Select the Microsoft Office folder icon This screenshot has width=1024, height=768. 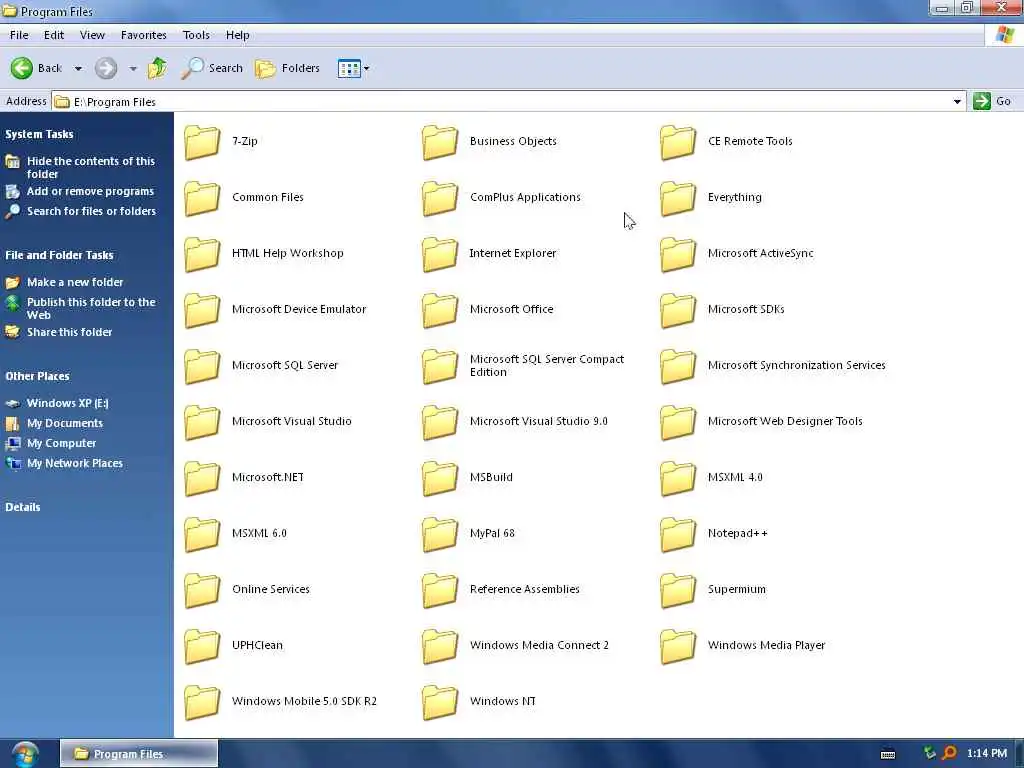pyautogui.click(x=440, y=311)
